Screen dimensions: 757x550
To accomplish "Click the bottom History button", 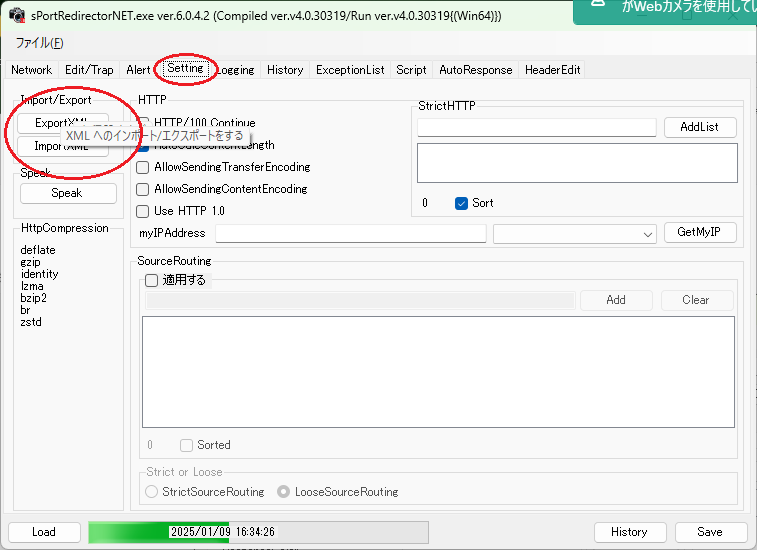I will click(x=630, y=532).
